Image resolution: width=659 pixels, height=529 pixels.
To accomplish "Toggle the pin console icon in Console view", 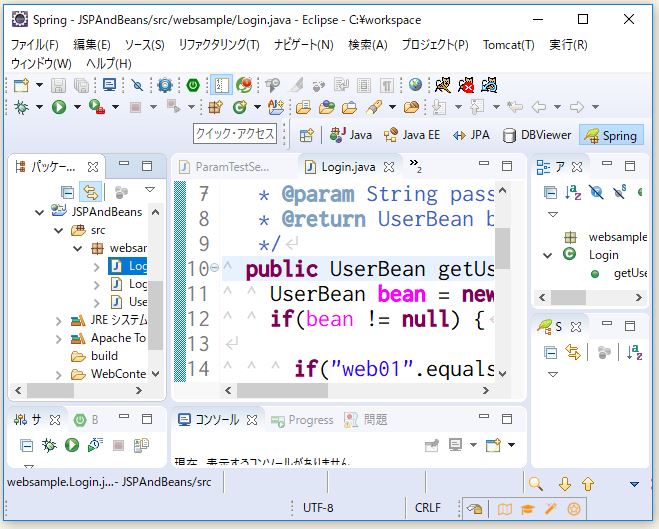I will point(432,445).
